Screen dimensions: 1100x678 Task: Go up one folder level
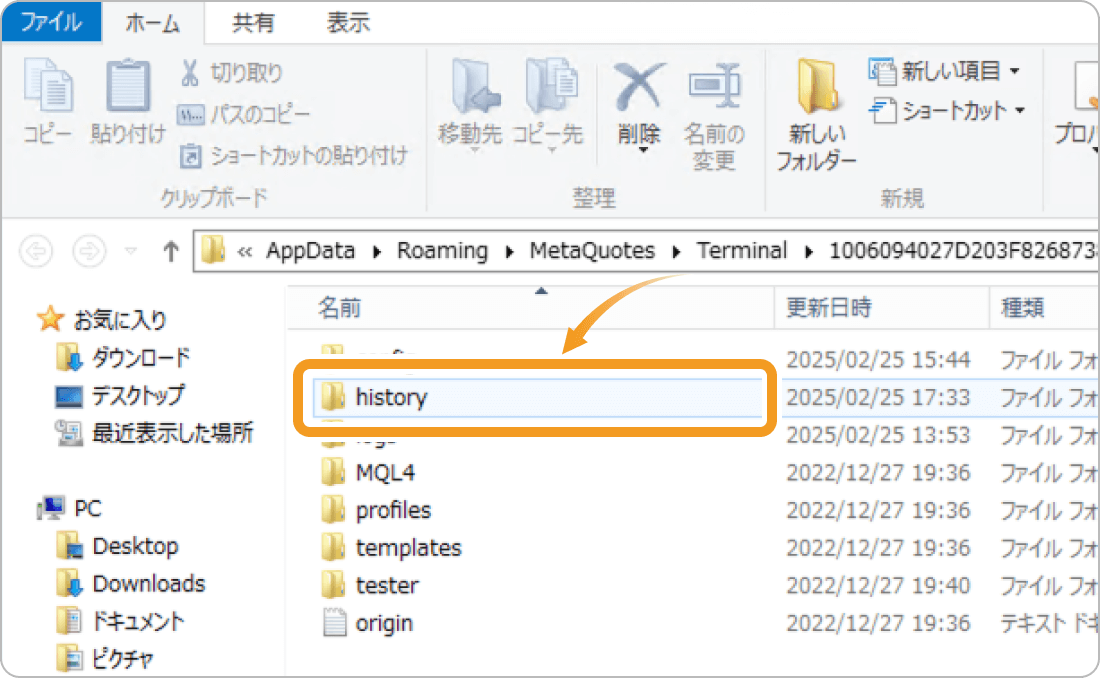[170, 251]
